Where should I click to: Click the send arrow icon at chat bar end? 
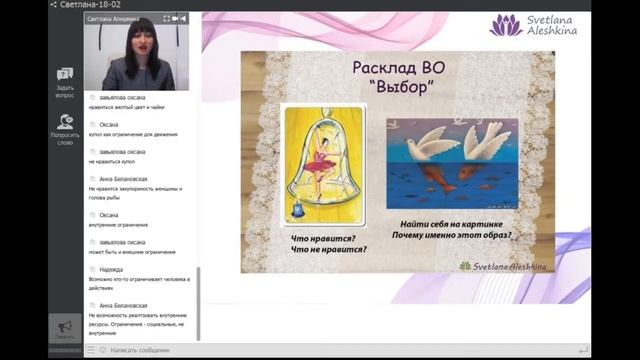click(584, 350)
